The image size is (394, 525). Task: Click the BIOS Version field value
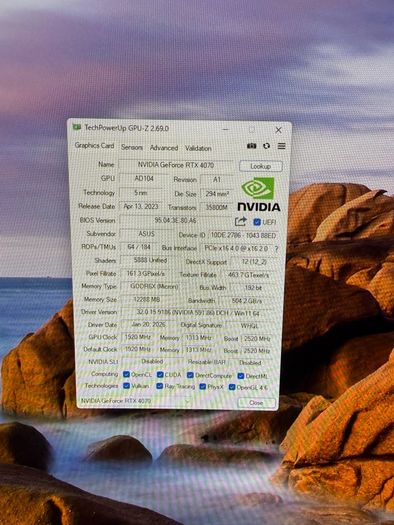[175, 221]
